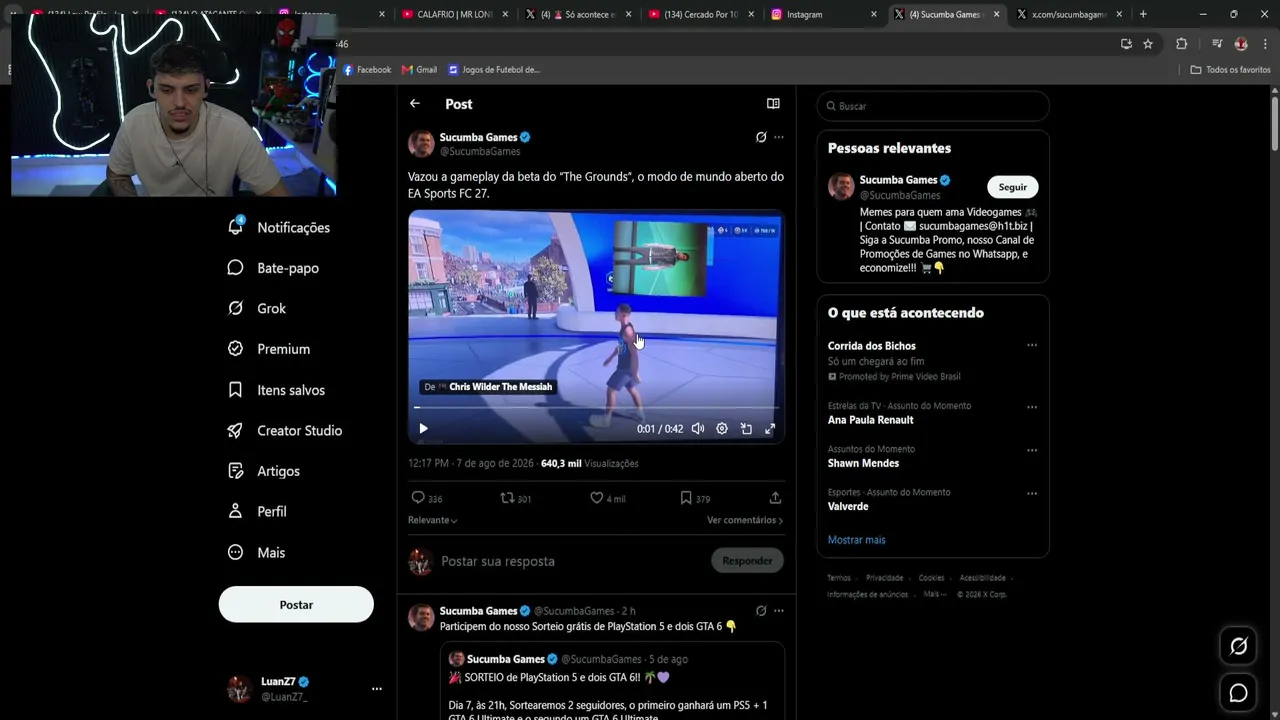Viewport: 1280px width, 720px height.
Task: Open Bate-papo in the sidebar
Action: tap(274, 268)
